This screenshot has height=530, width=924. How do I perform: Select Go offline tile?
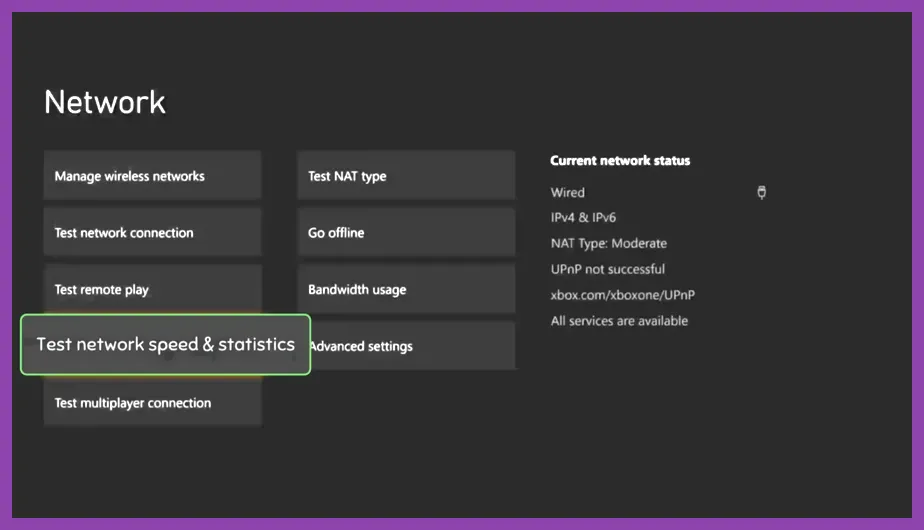coord(406,232)
